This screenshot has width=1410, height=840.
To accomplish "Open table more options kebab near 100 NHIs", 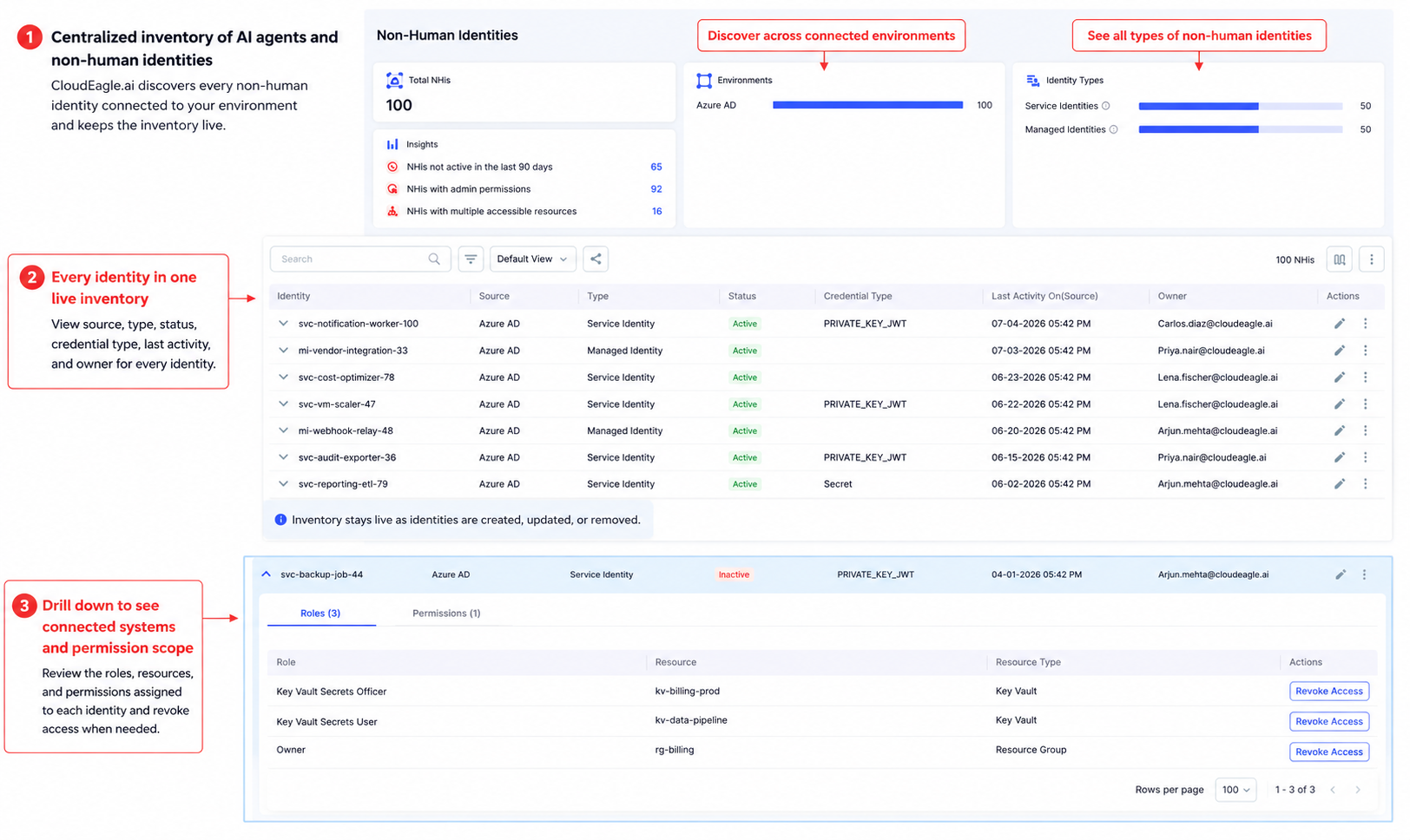I will click(x=1372, y=259).
